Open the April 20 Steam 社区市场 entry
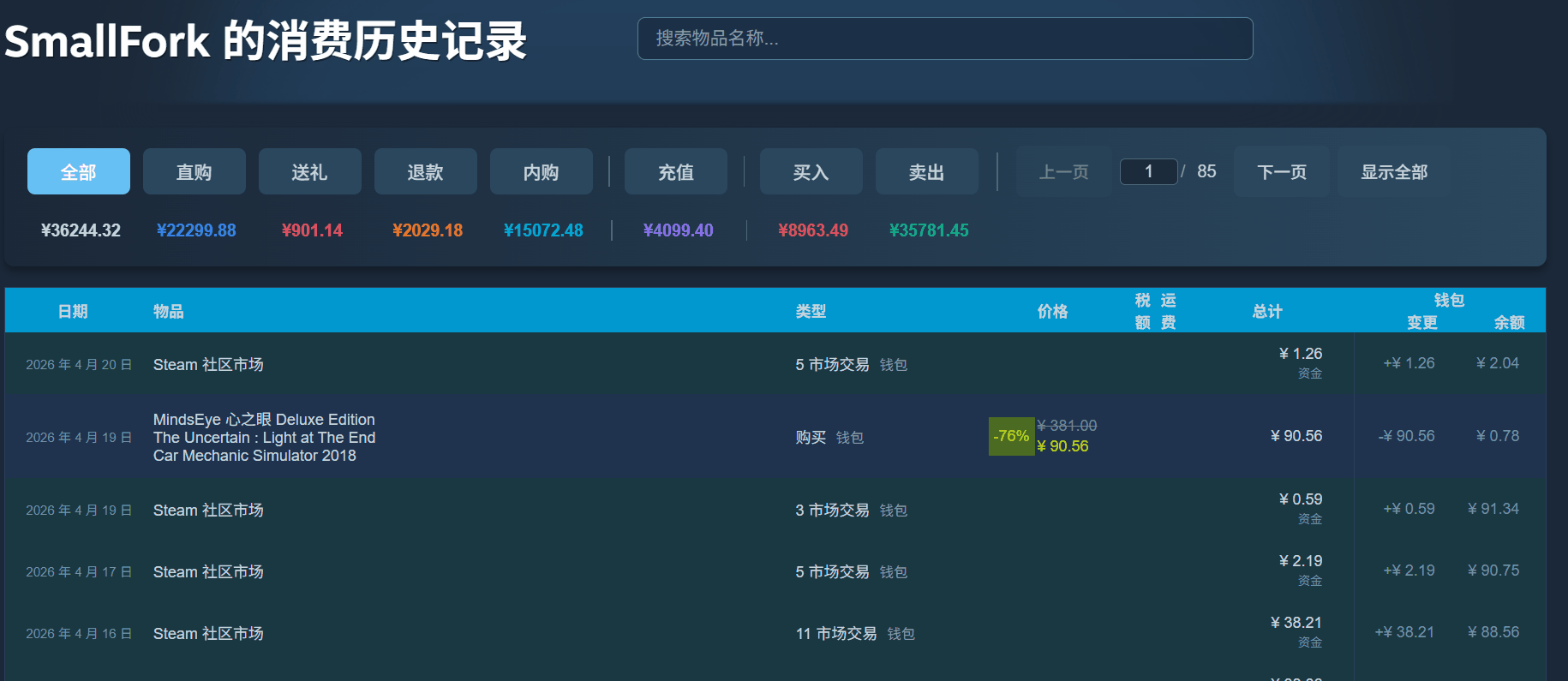The width and height of the screenshot is (1568, 681). [208, 365]
